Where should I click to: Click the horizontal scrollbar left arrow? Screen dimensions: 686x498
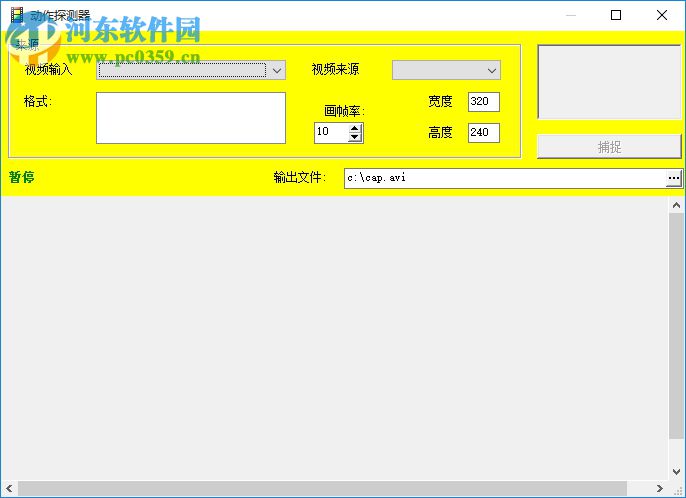click(x=9, y=488)
